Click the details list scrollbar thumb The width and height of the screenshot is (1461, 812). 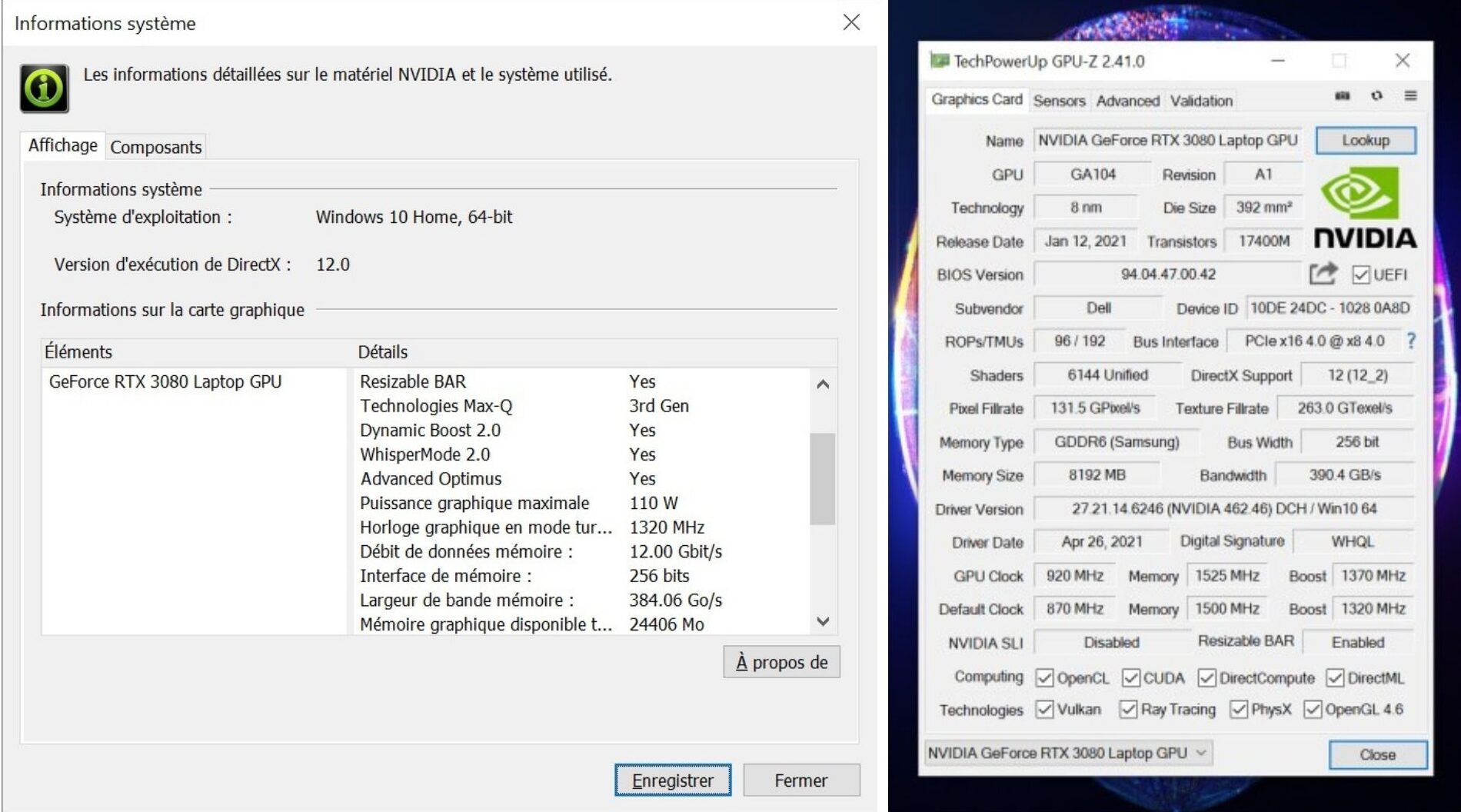[822, 478]
